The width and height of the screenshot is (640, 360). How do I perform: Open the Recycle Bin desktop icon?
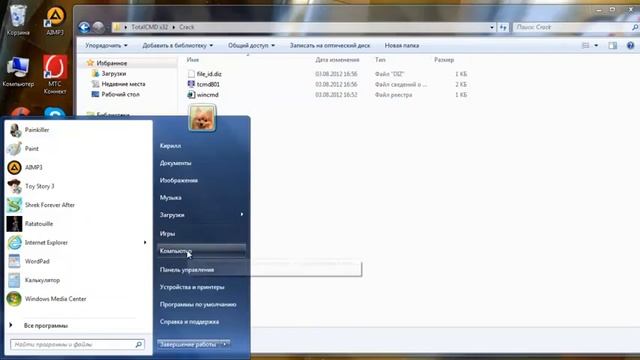(x=18, y=20)
